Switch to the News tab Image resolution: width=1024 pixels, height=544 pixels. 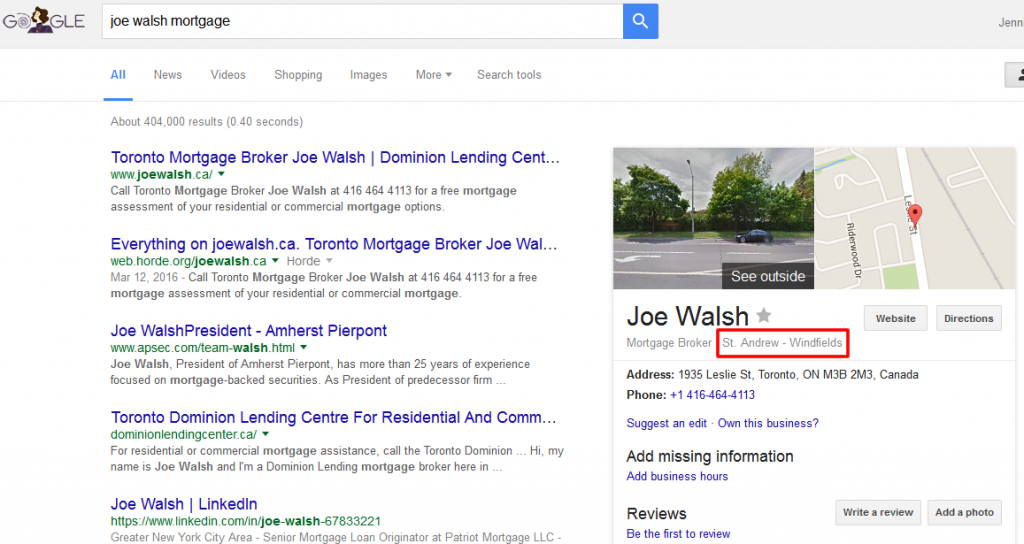pyautogui.click(x=168, y=75)
